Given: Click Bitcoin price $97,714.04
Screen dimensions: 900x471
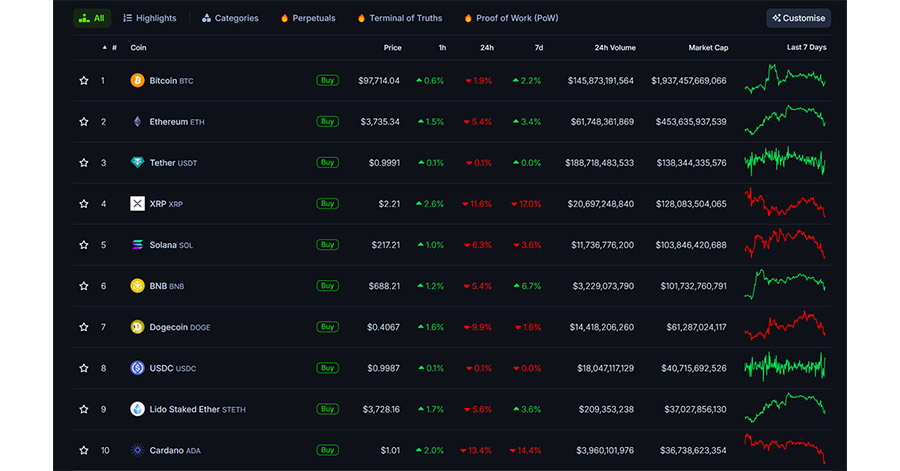Looking at the screenshot, I should click(x=379, y=81).
